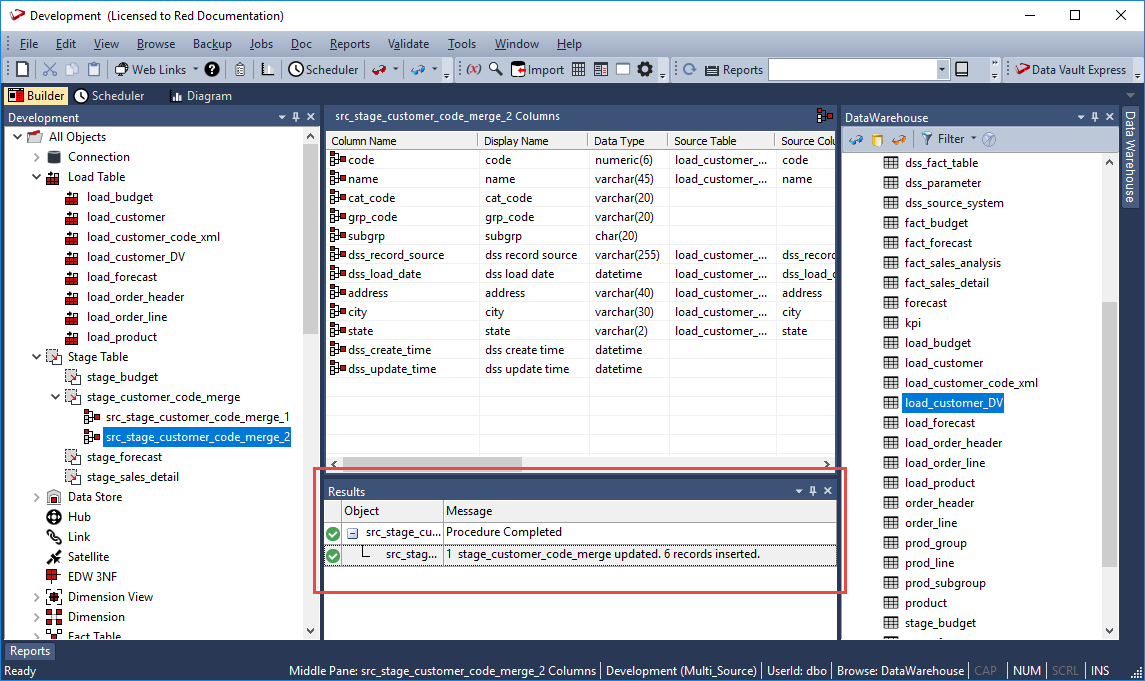Click the settings gear toolbar icon
Screen dimensions: 1145x681
645,70
